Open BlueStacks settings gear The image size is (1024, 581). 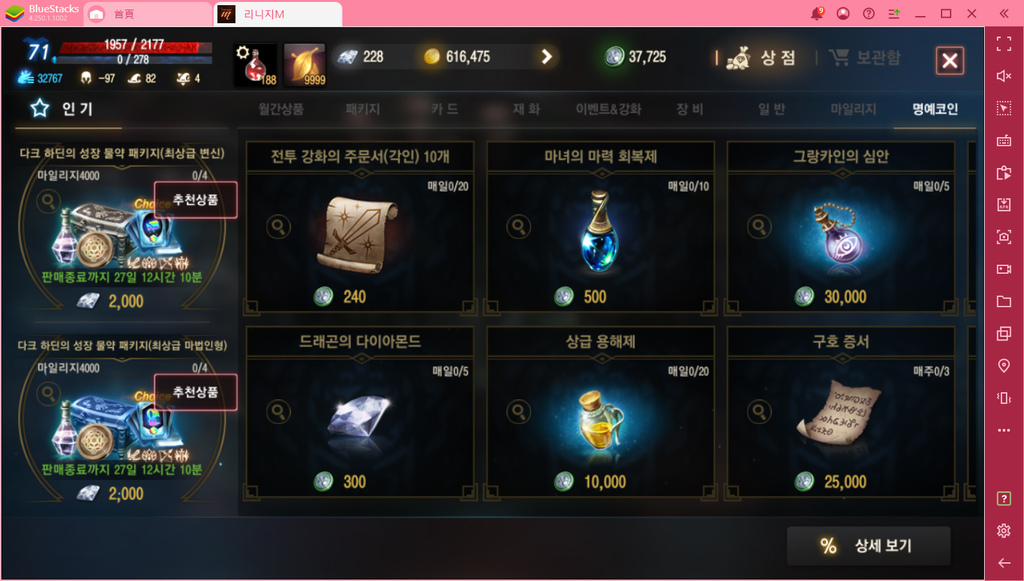coord(1004,530)
